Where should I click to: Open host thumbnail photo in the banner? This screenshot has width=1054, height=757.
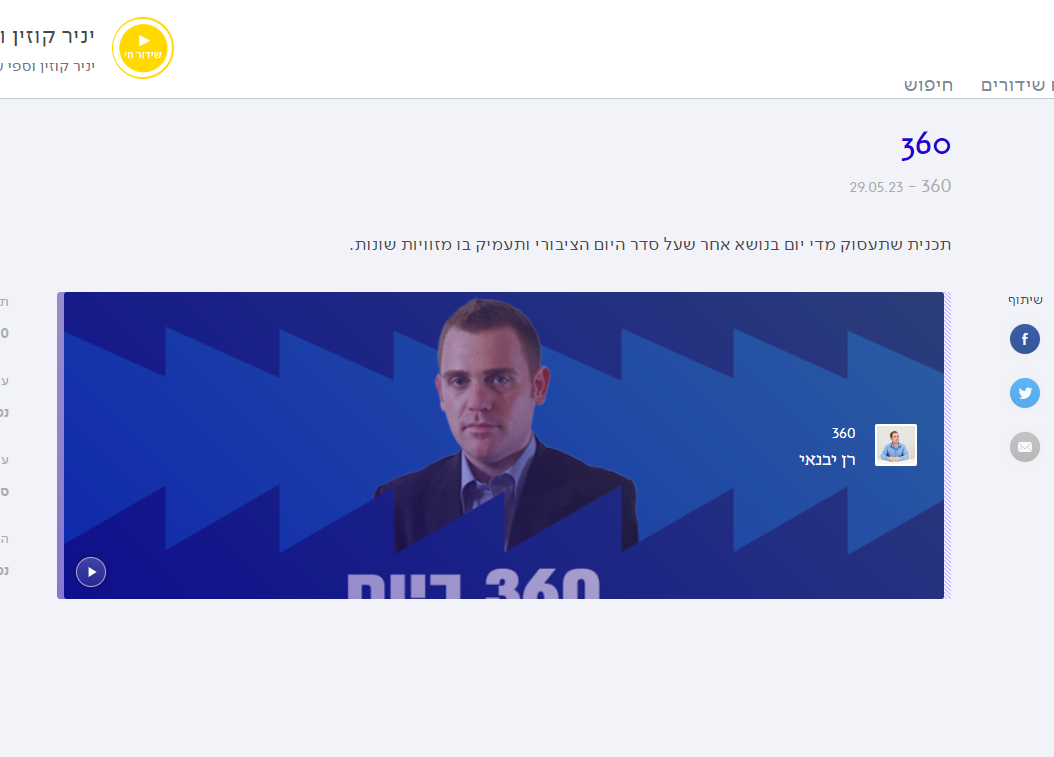click(x=895, y=445)
